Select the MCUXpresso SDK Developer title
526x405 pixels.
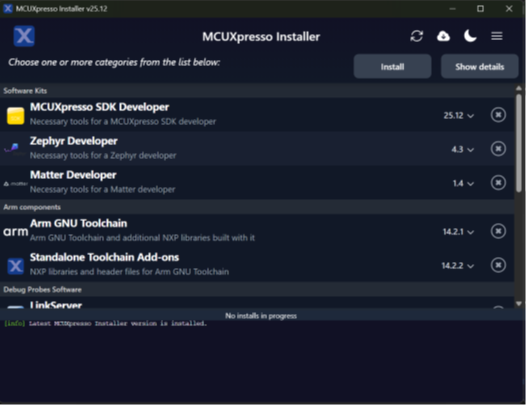pos(99,107)
